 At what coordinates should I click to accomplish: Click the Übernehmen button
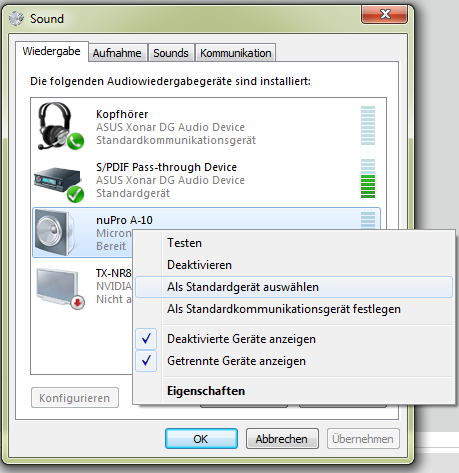coord(363,439)
